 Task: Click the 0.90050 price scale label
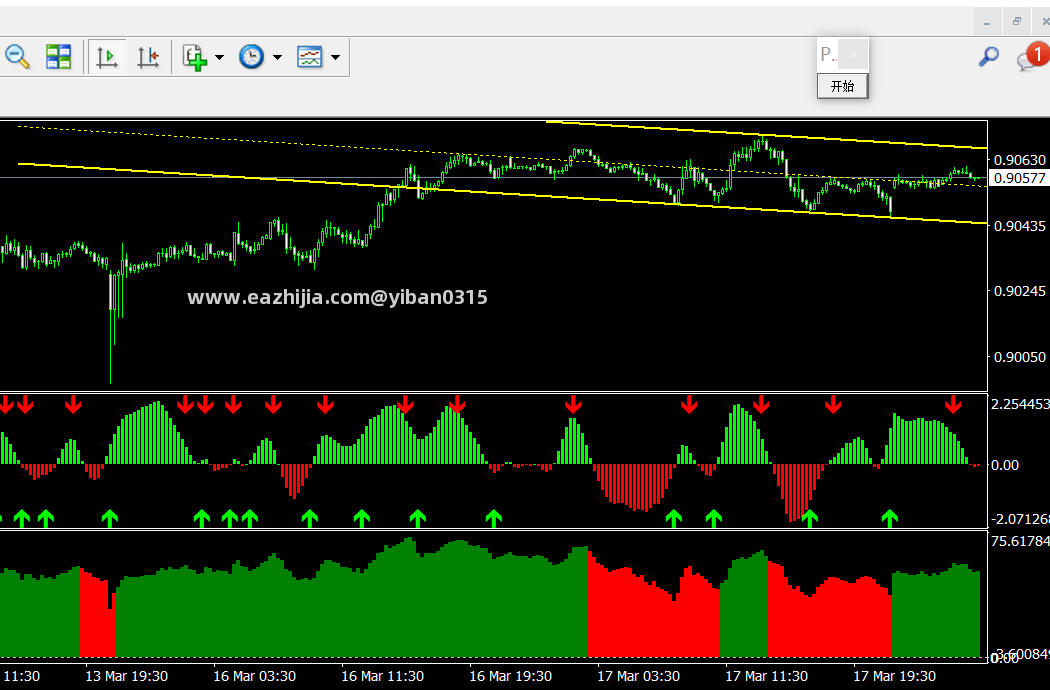(x=1019, y=357)
